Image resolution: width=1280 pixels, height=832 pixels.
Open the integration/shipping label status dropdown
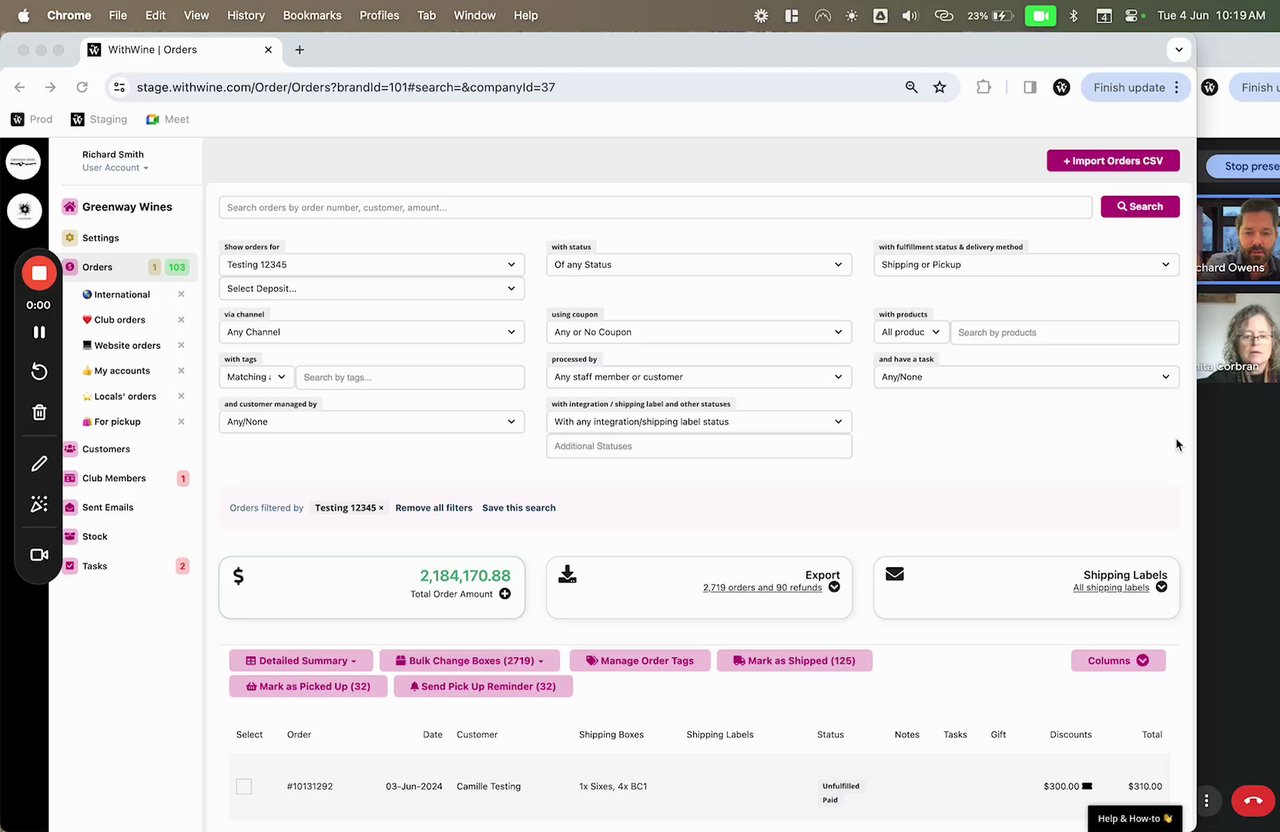click(699, 422)
